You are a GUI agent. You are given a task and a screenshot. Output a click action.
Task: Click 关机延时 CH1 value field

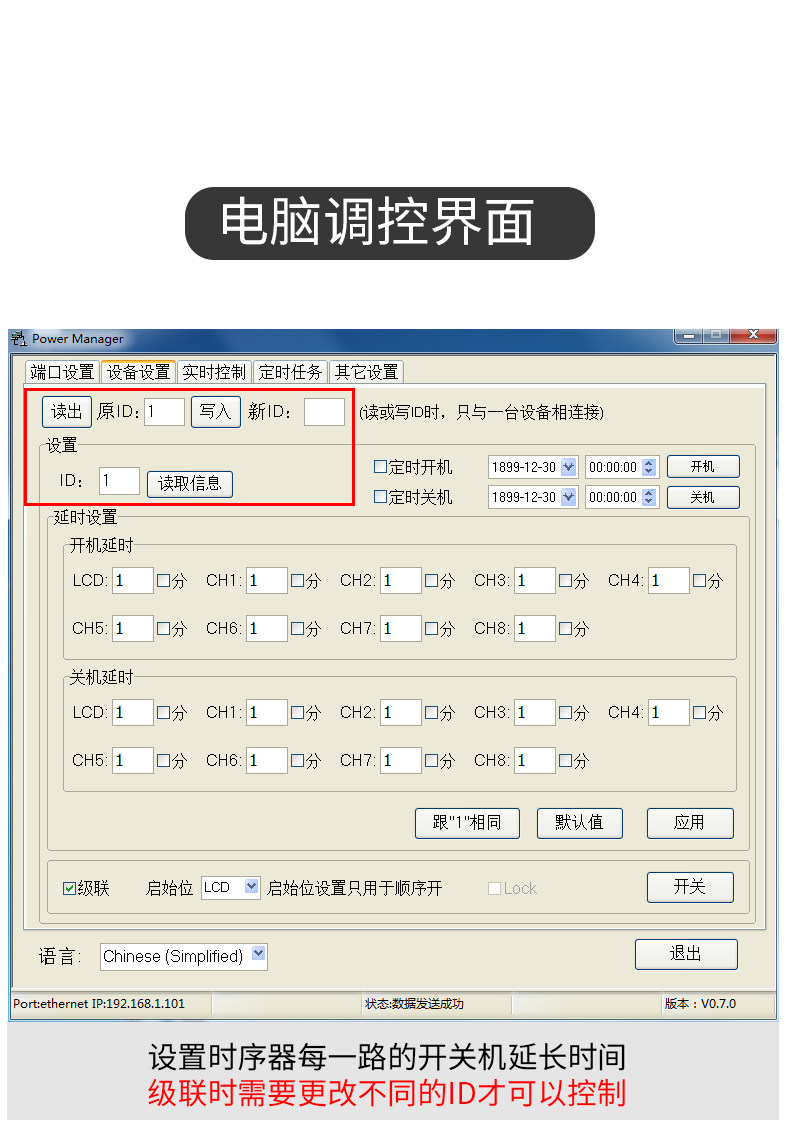(267, 712)
